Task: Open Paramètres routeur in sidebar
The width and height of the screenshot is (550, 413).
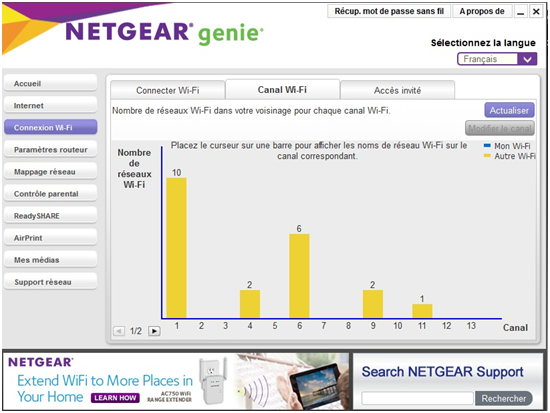Action: point(51,149)
